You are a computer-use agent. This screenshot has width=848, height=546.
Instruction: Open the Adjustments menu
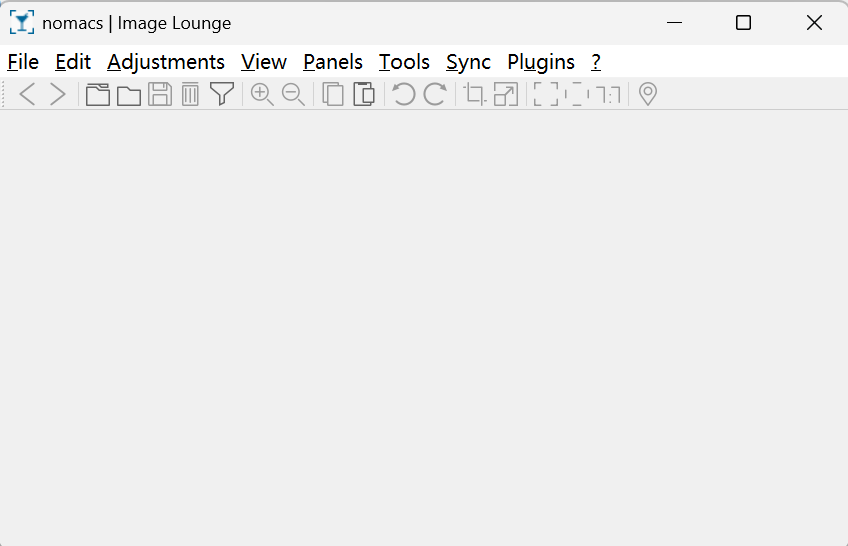(x=166, y=62)
